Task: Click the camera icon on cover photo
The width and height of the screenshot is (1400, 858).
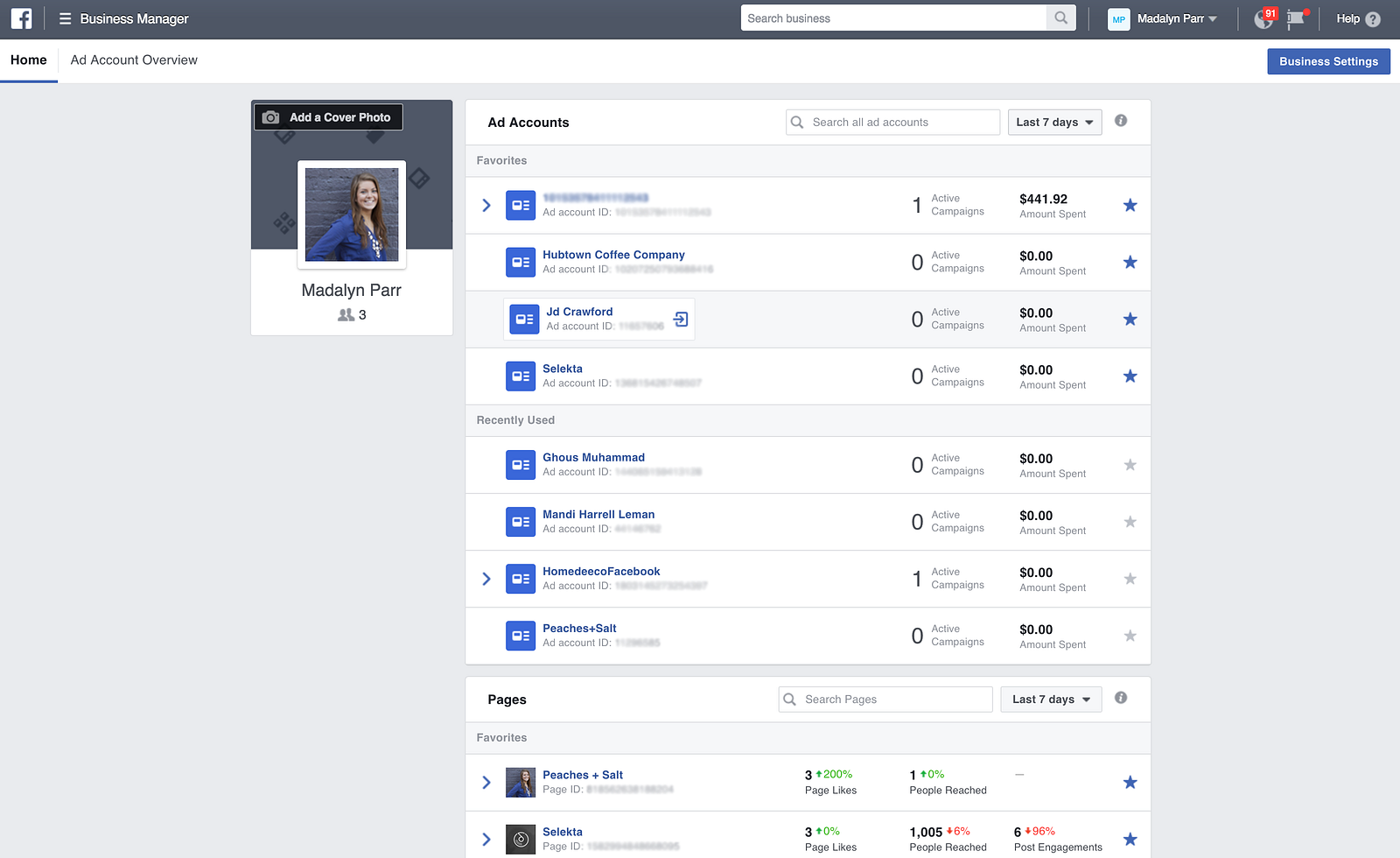Action: click(271, 117)
